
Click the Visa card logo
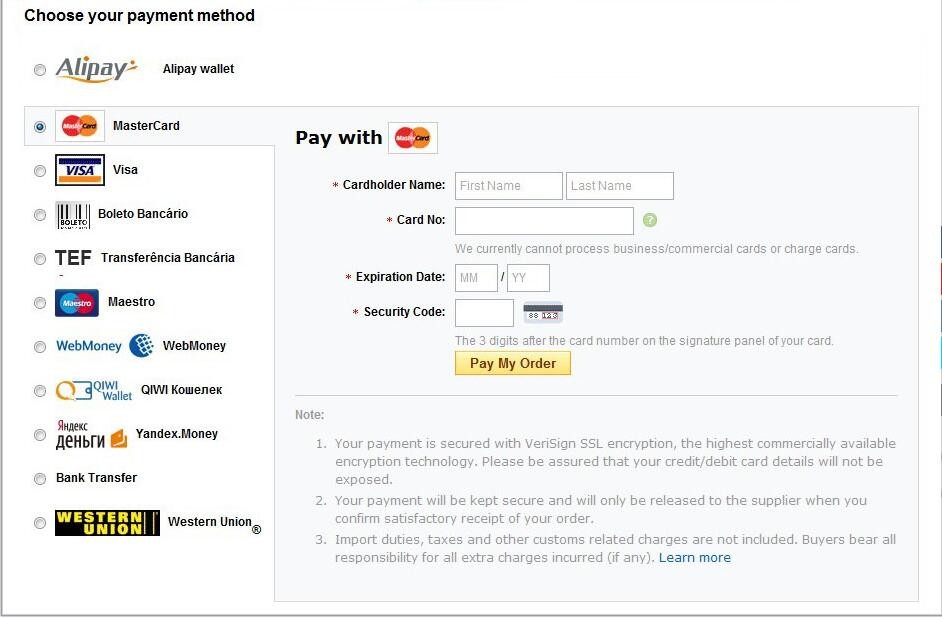pyautogui.click(x=79, y=170)
